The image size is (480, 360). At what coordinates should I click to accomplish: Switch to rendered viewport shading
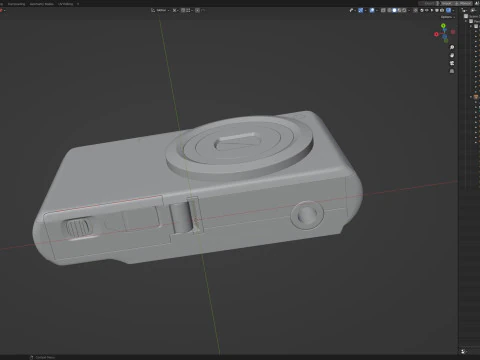[x=404, y=10]
